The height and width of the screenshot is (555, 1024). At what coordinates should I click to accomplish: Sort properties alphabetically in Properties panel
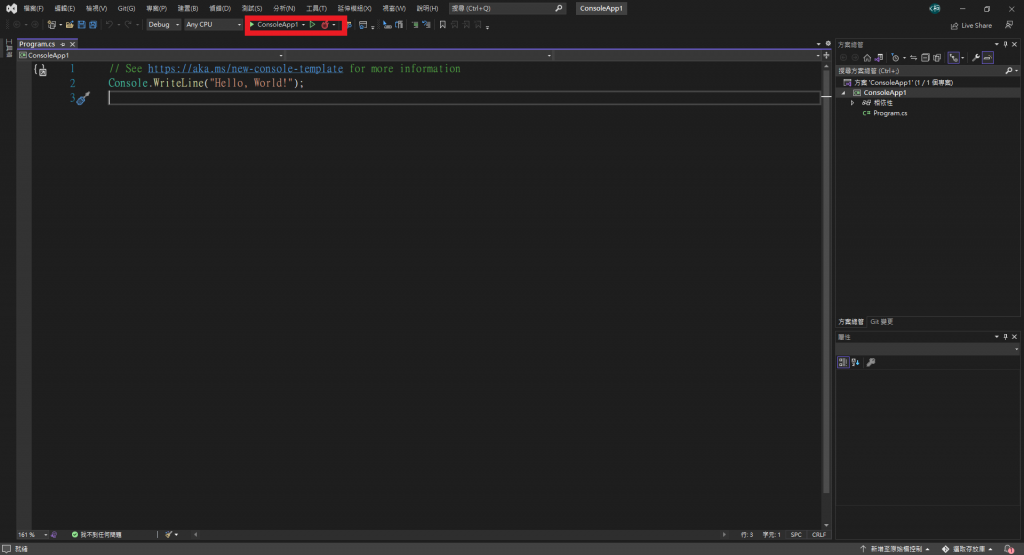[856, 362]
